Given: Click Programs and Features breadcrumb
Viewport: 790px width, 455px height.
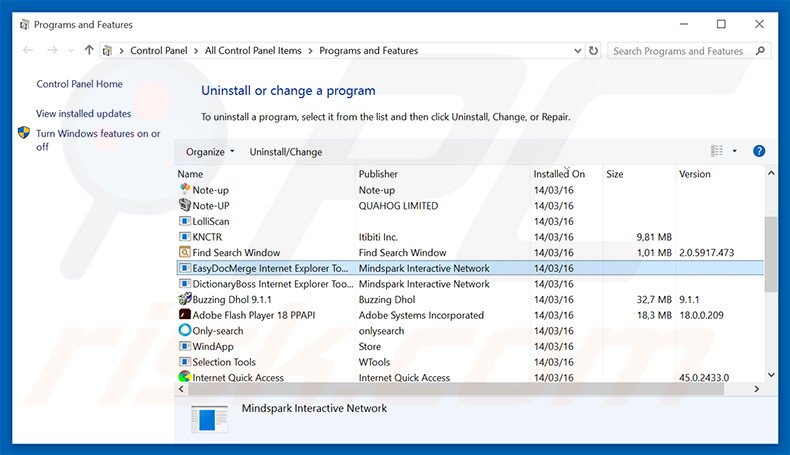Looking at the screenshot, I should point(369,50).
